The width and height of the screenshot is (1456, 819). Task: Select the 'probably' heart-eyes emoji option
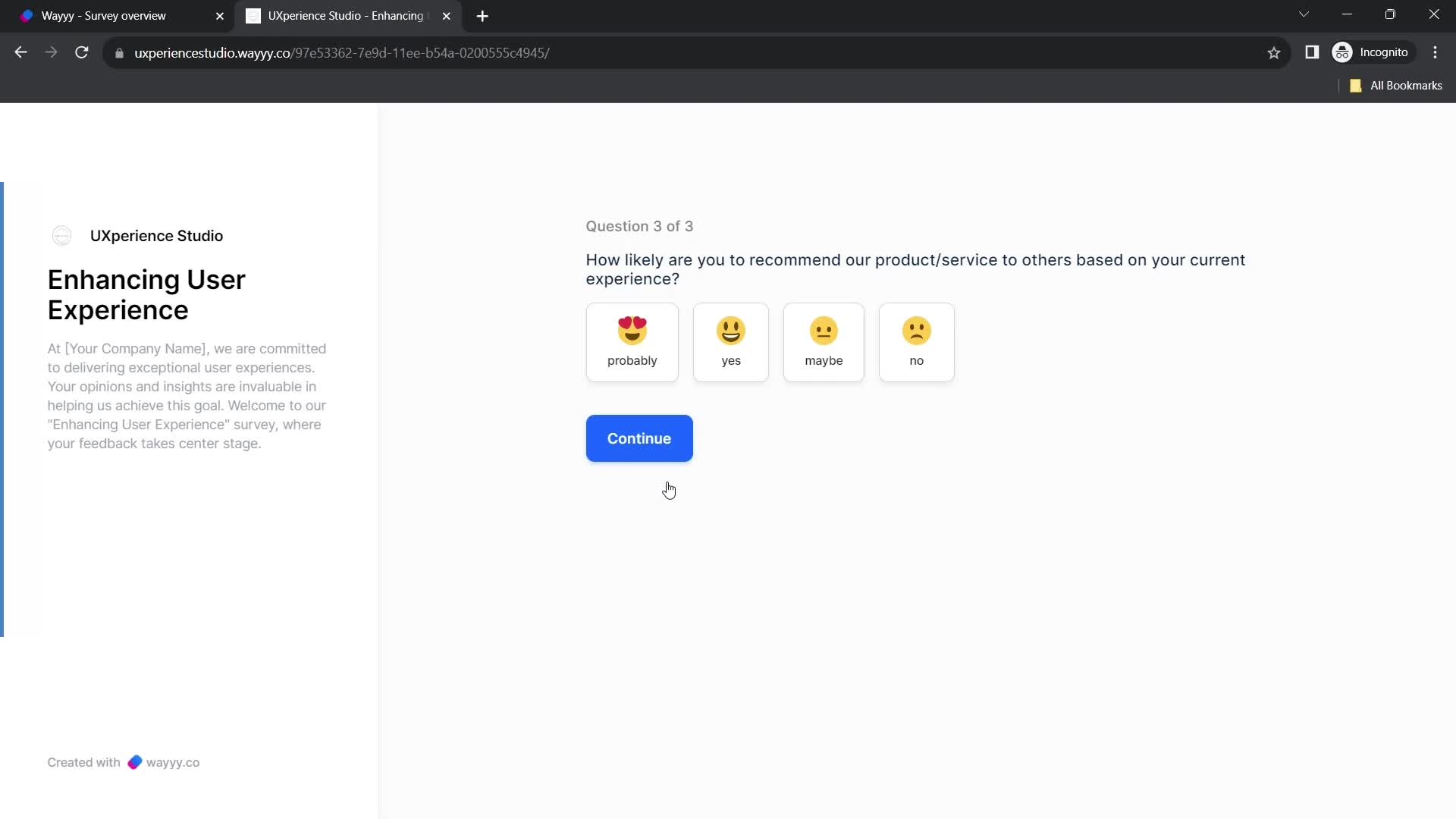pyautogui.click(x=632, y=342)
